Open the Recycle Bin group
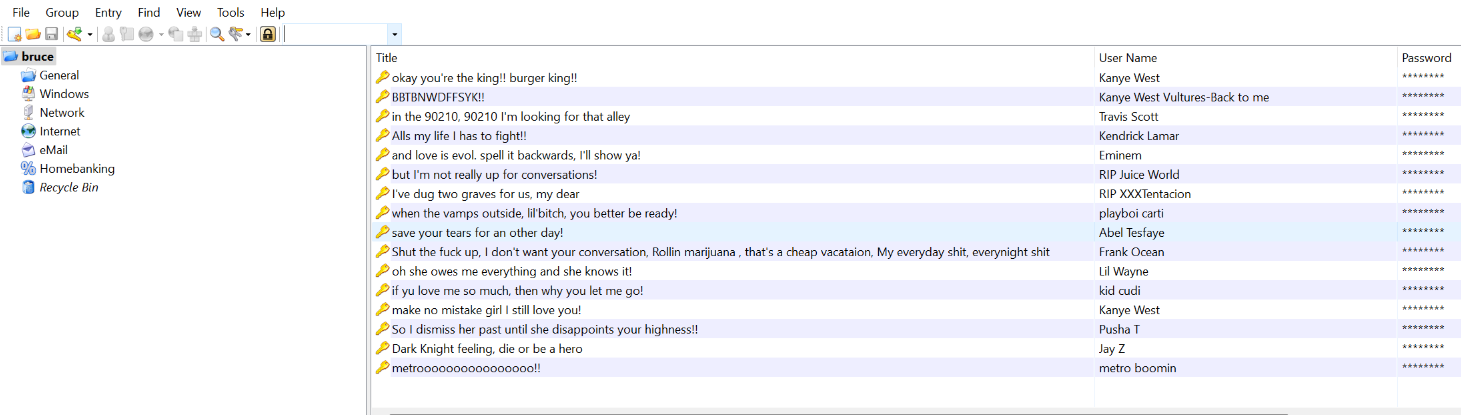 68,187
